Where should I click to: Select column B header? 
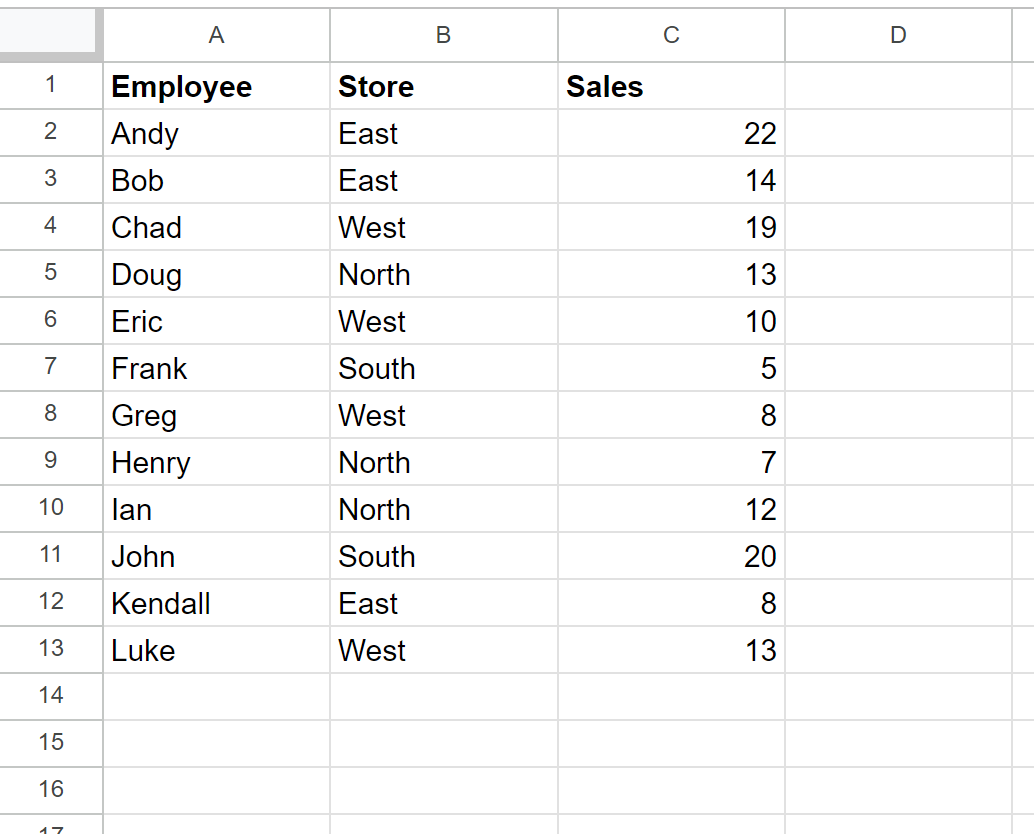pyautogui.click(x=443, y=35)
